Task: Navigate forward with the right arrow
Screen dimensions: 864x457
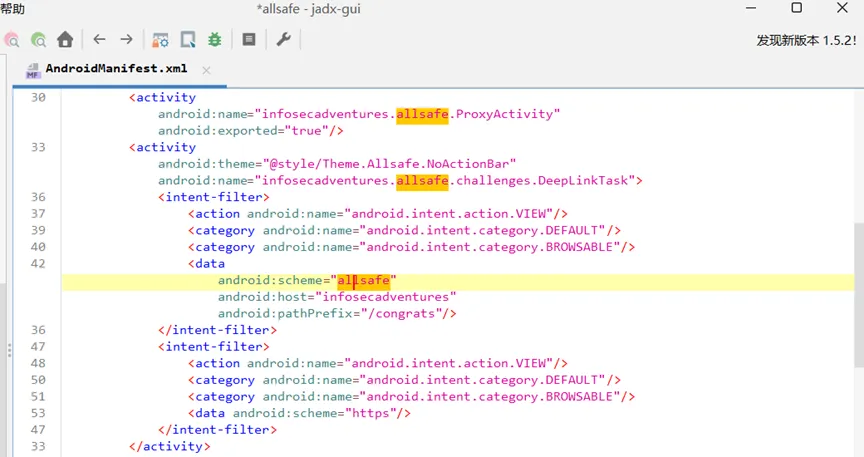Action: [127, 39]
